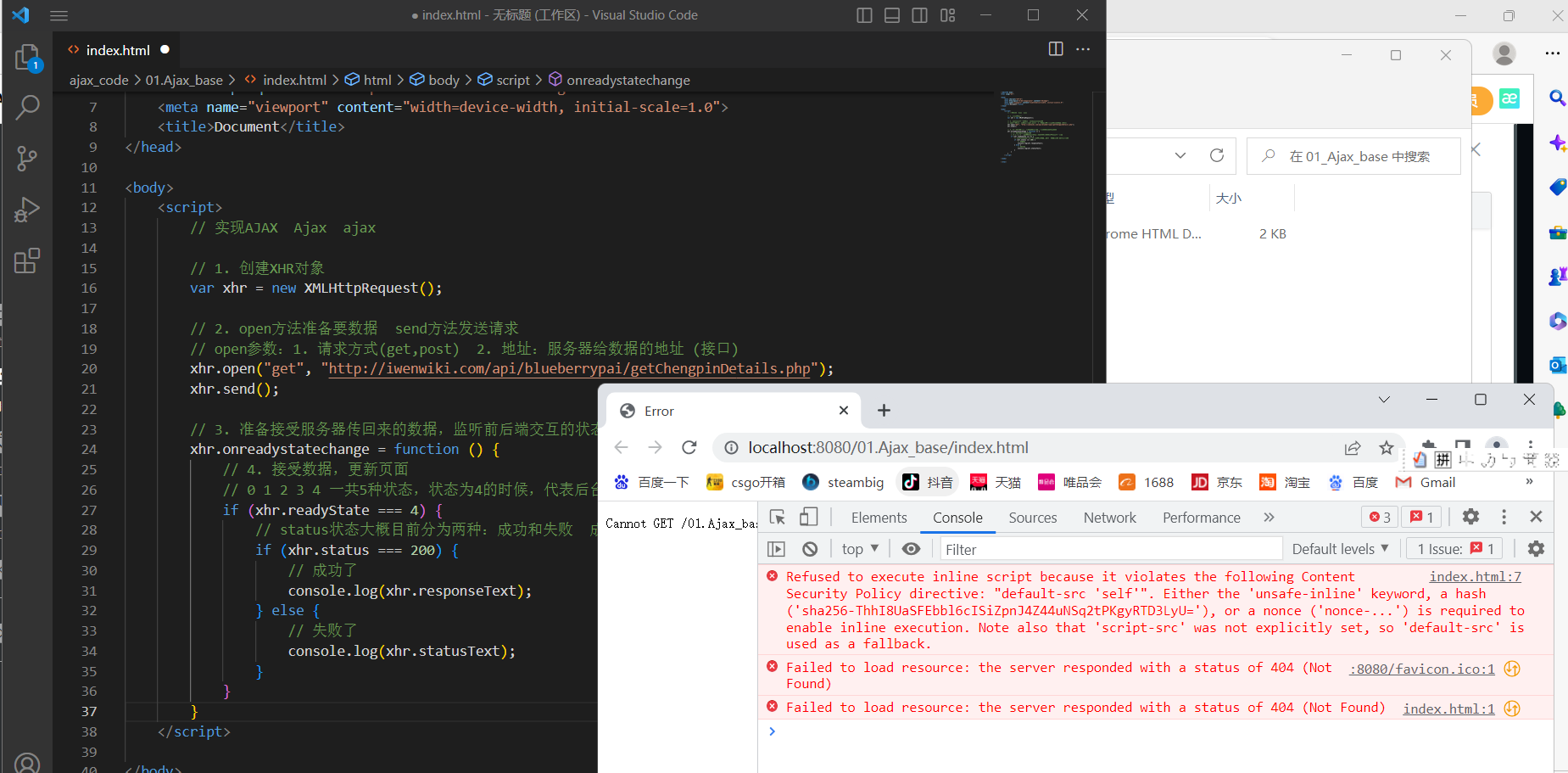This screenshot has height=773, width=1568.
Task: Activate DevTools inspect element tool
Action: [x=777, y=517]
